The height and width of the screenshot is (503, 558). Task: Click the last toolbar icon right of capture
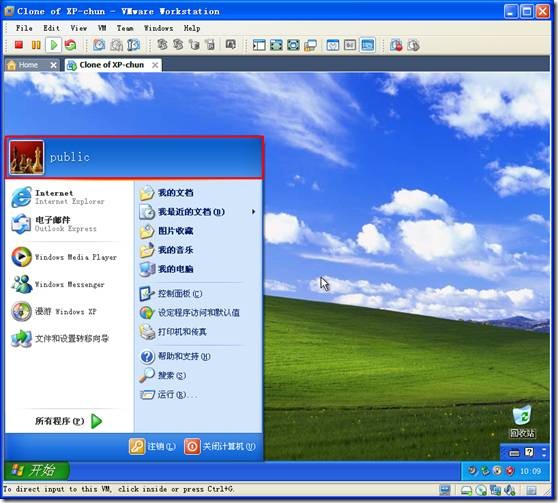414,45
